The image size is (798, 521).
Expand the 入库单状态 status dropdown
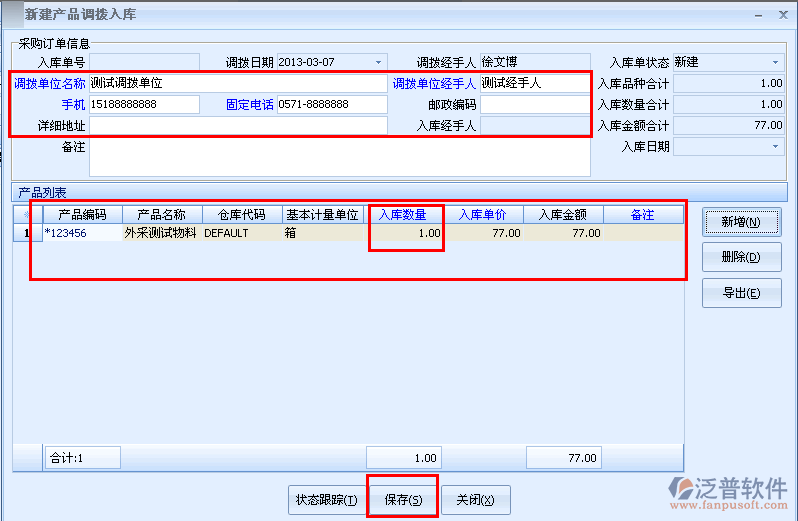(x=775, y=62)
